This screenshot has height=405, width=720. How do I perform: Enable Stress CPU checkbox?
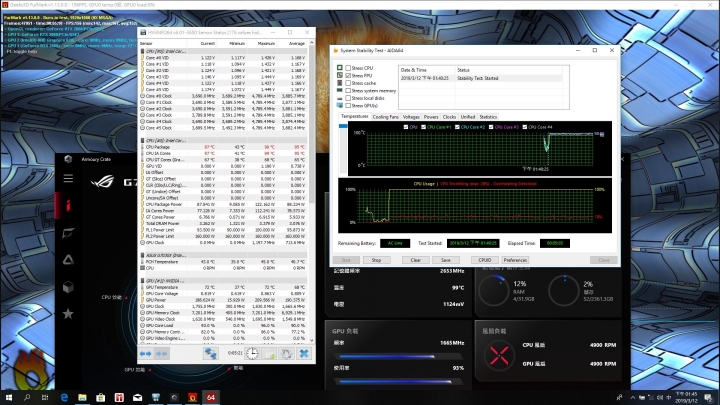(x=348, y=68)
